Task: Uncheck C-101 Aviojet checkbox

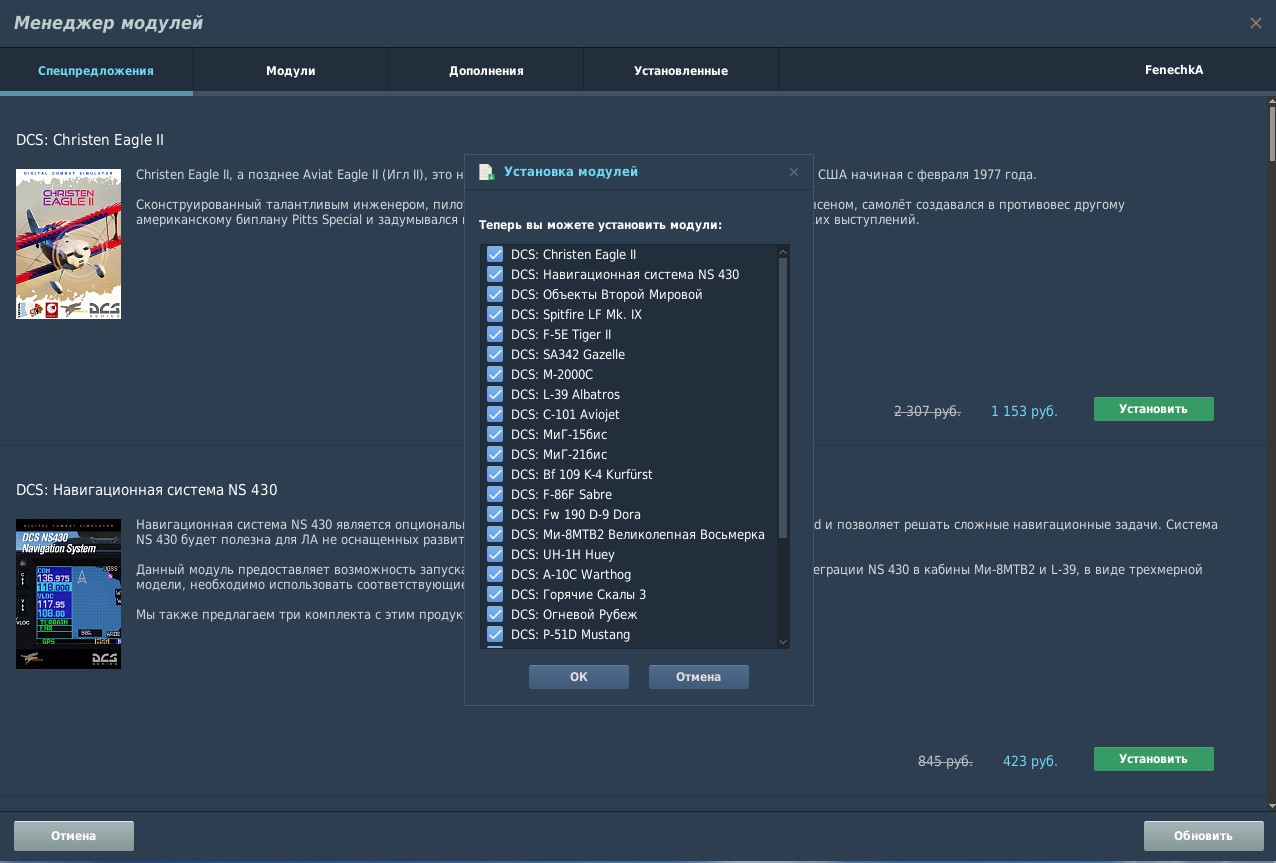Action: tap(495, 414)
